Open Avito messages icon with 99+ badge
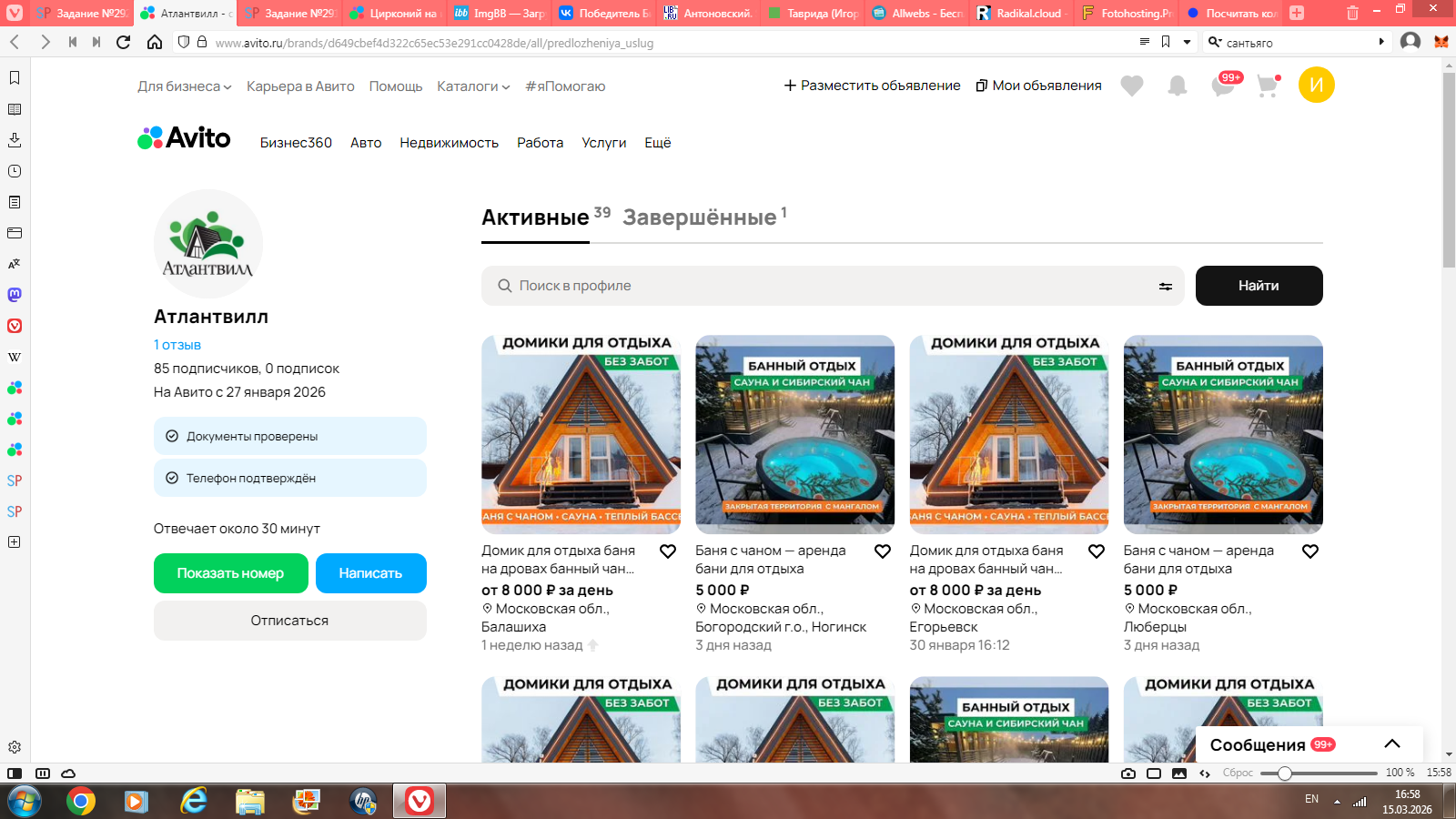 pos(1225,85)
